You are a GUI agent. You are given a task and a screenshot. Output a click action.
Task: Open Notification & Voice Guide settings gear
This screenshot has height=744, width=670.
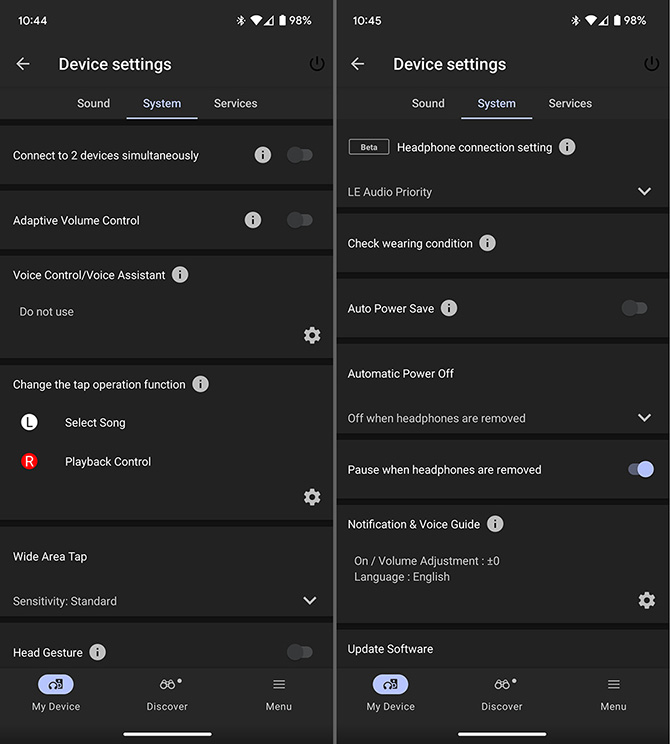pyautogui.click(x=646, y=600)
